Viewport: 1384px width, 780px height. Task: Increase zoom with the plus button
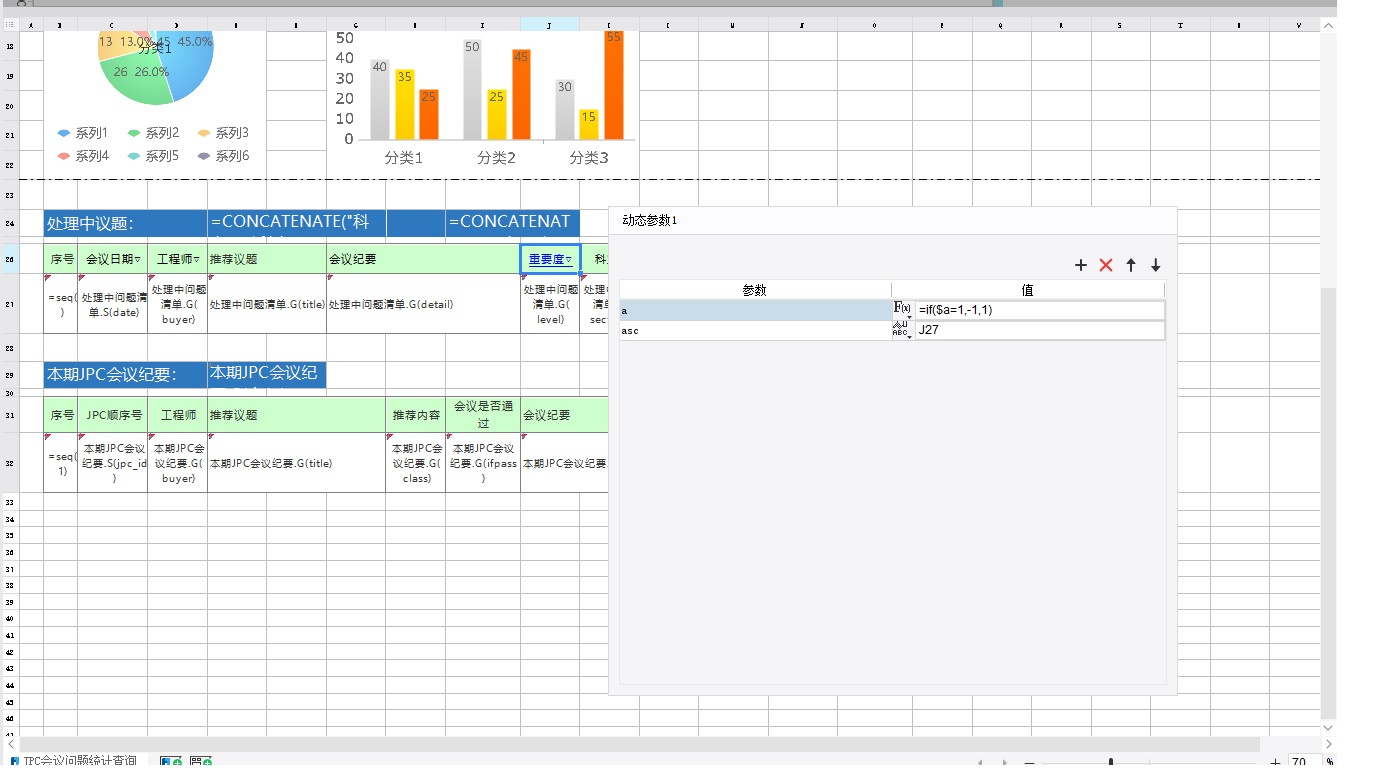(x=1275, y=763)
